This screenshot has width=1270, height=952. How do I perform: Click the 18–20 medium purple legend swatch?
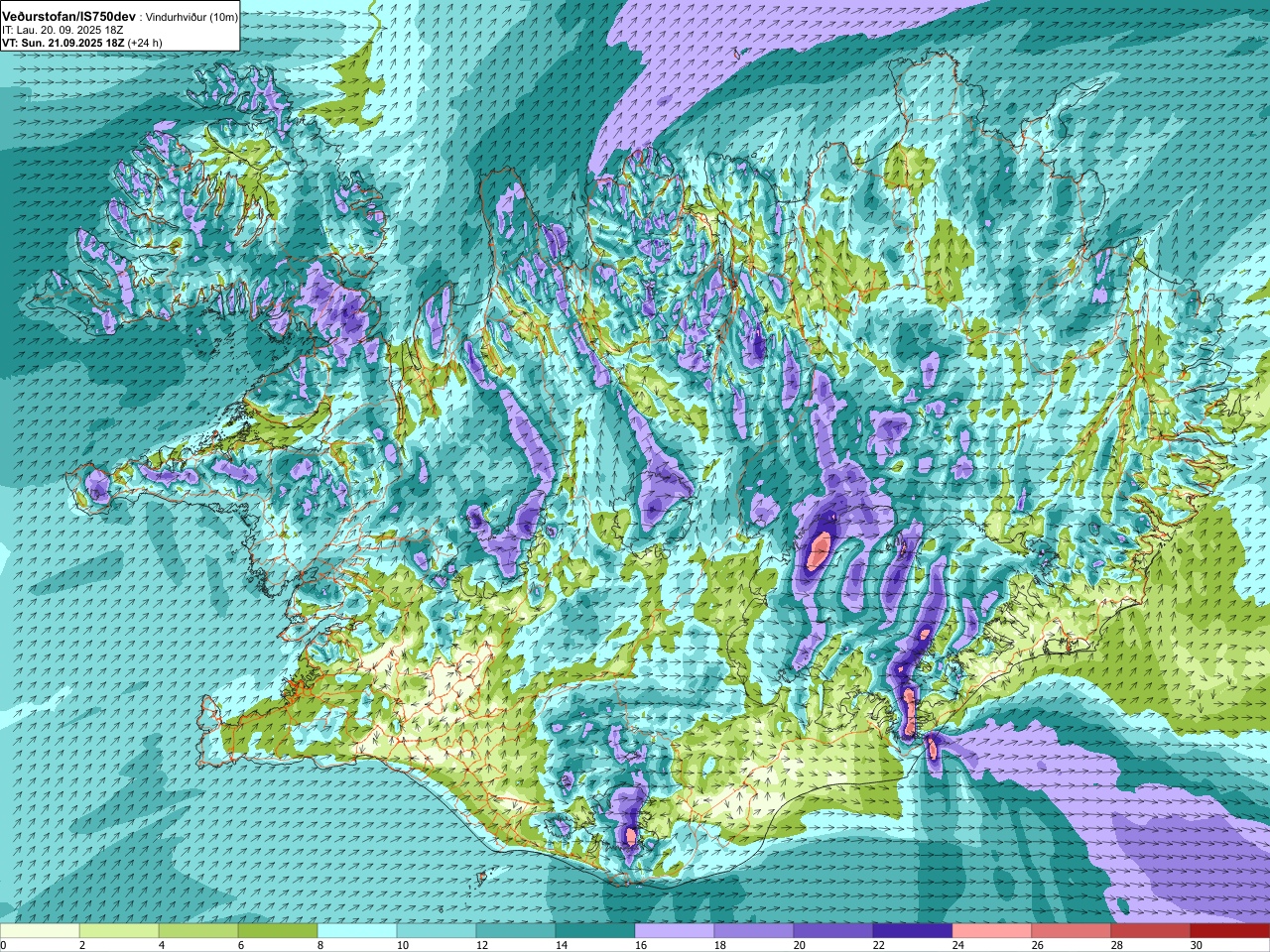(754, 931)
